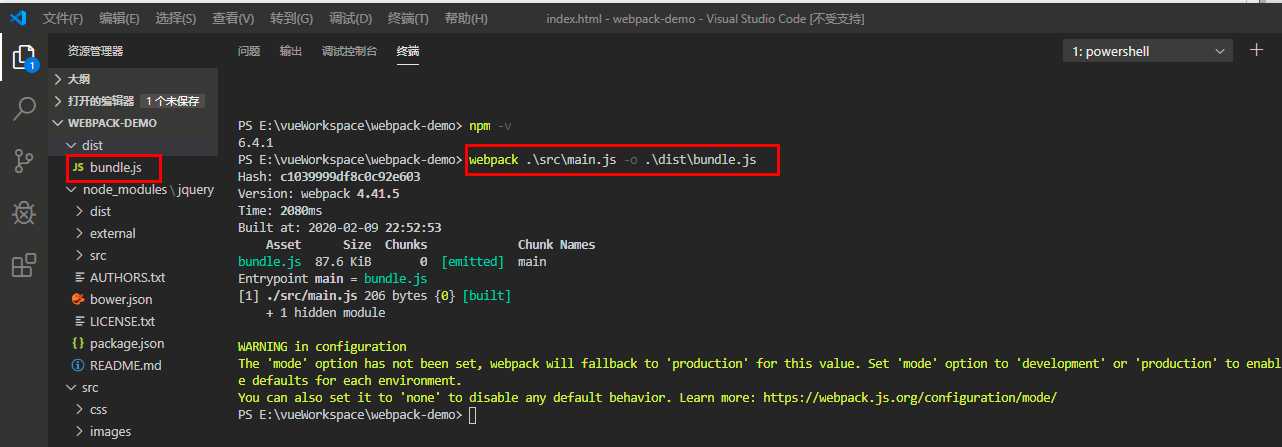Collapse the WEBPACK-DEMO root folder
1282x447 pixels.
[x=133, y=123]
